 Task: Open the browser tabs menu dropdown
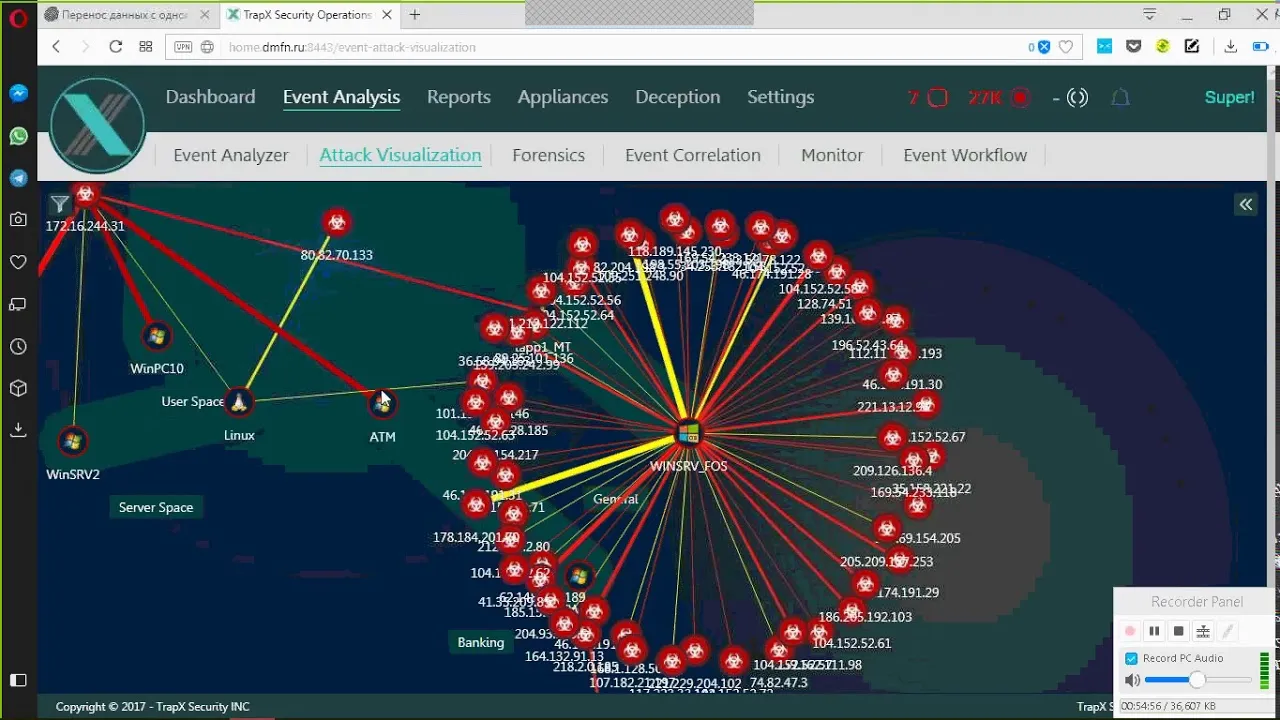[1150, 15]
